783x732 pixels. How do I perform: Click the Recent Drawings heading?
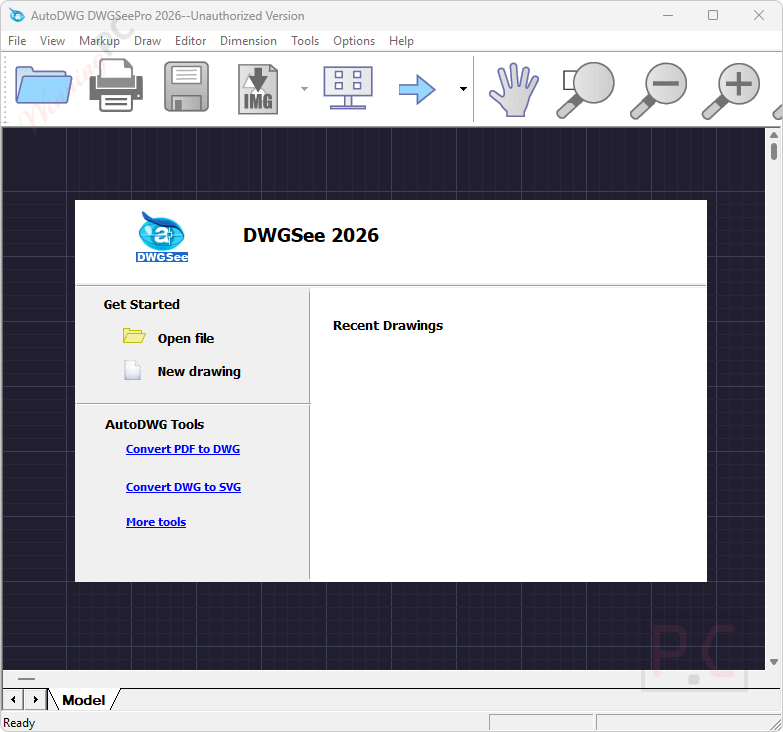388,326
